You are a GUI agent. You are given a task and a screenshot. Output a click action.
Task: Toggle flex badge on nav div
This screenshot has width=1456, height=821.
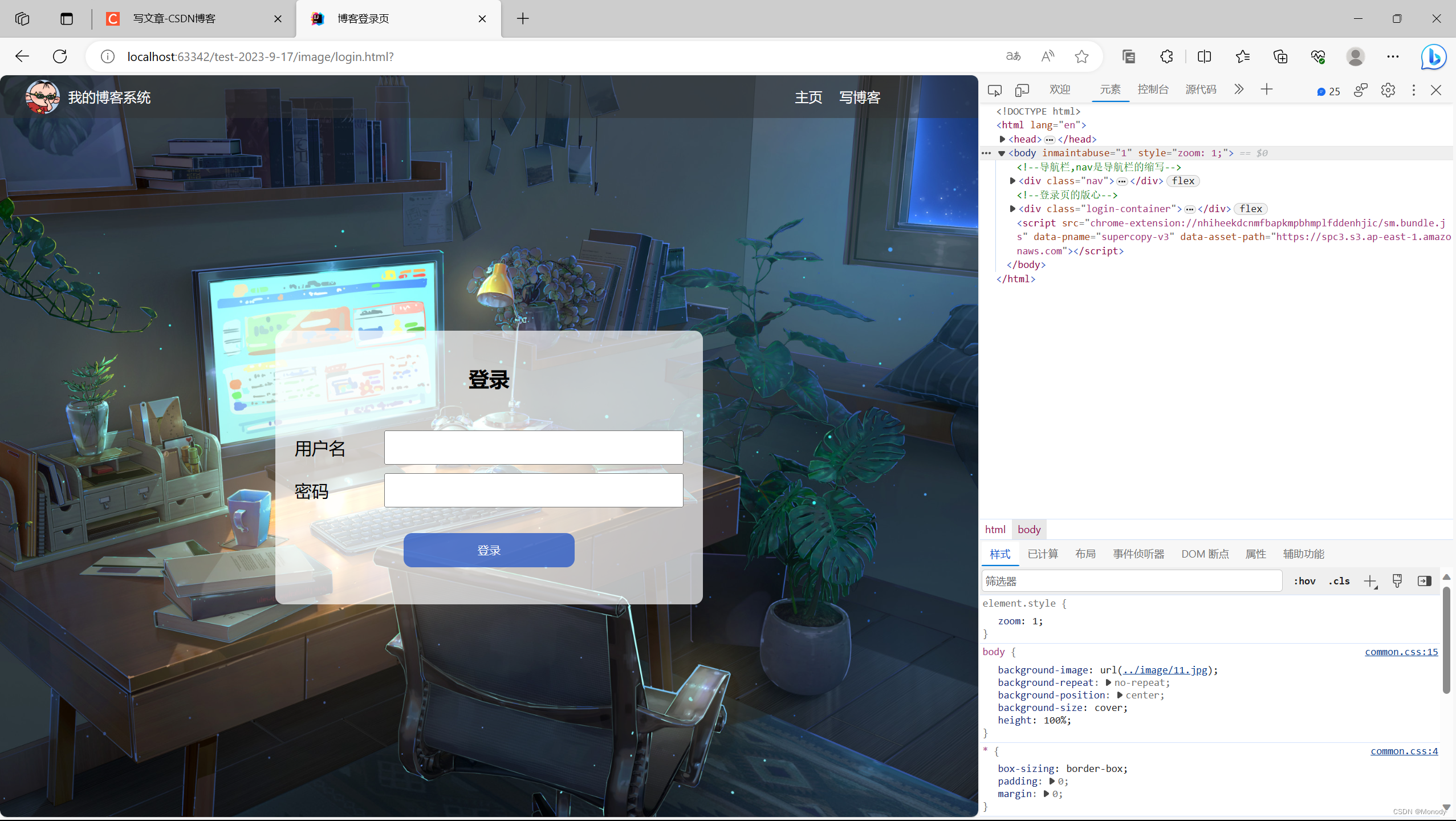click(x=1183, y=181)
